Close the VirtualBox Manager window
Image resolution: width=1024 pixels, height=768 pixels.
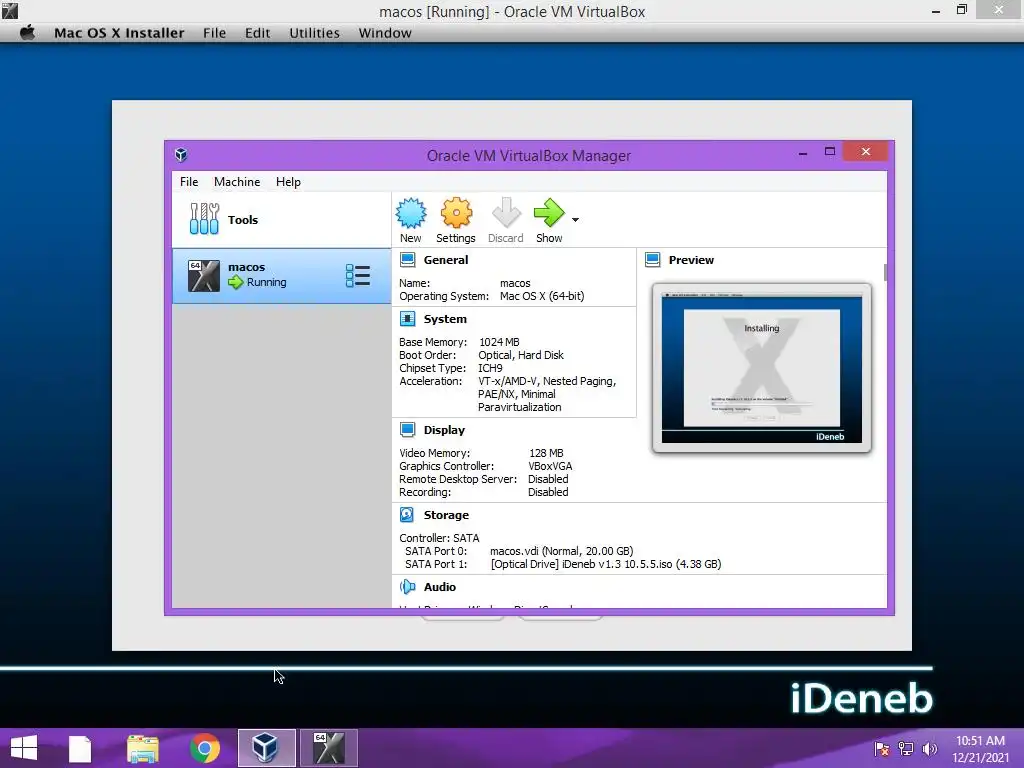865,152
